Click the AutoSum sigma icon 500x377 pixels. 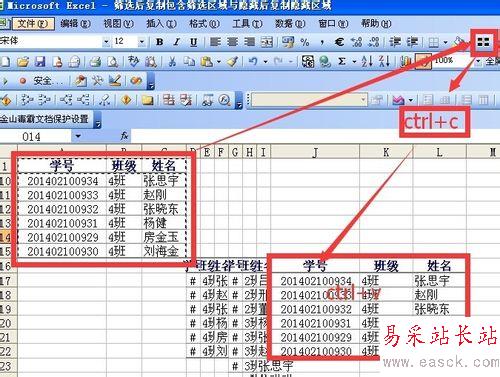click(342, 62)
